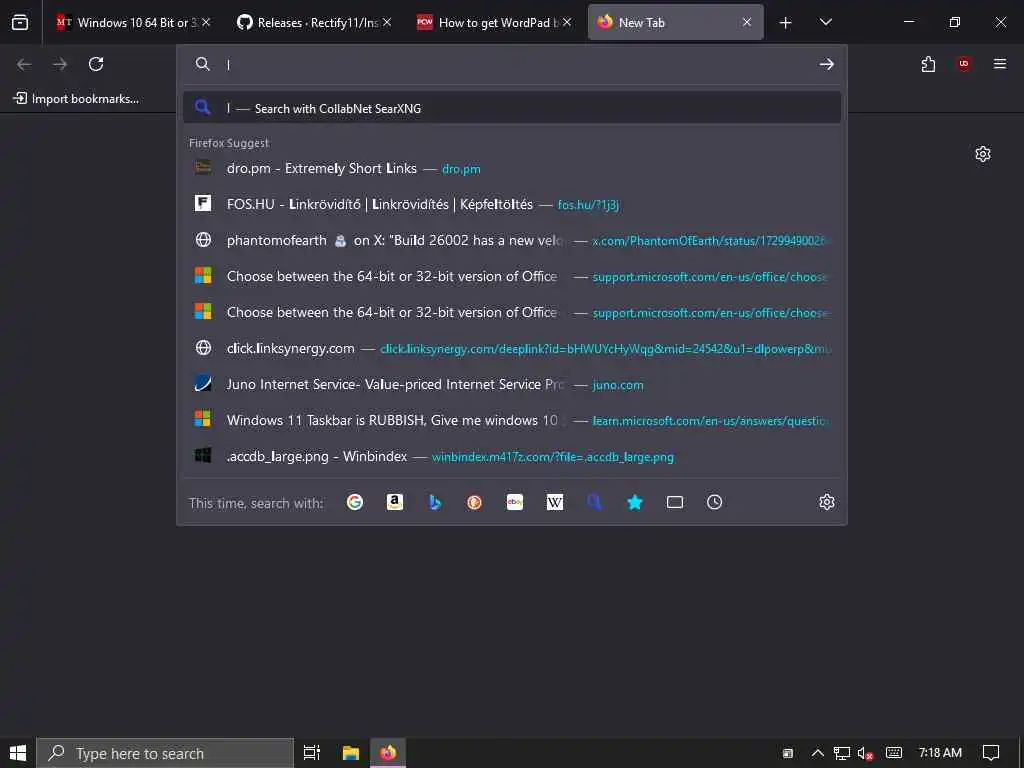Click the Reload page button
The width and height of the screenshot is (1024, 768).
96,64
